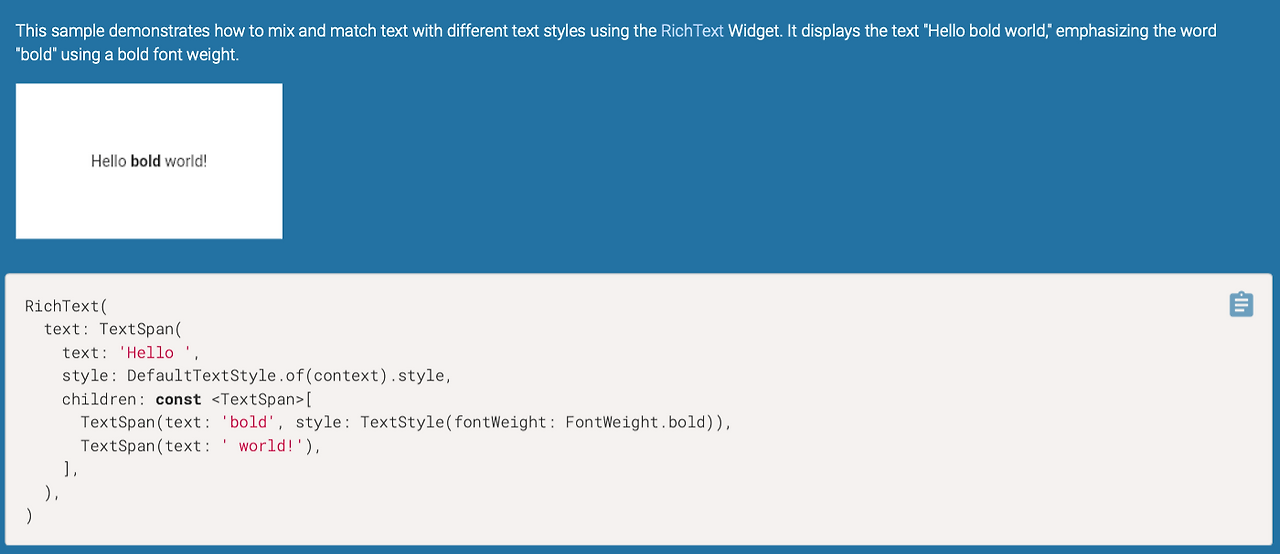Click FontWeight.bold in the code block
The height and width of the screenshot is (554, 1280).
coord(635,422)
